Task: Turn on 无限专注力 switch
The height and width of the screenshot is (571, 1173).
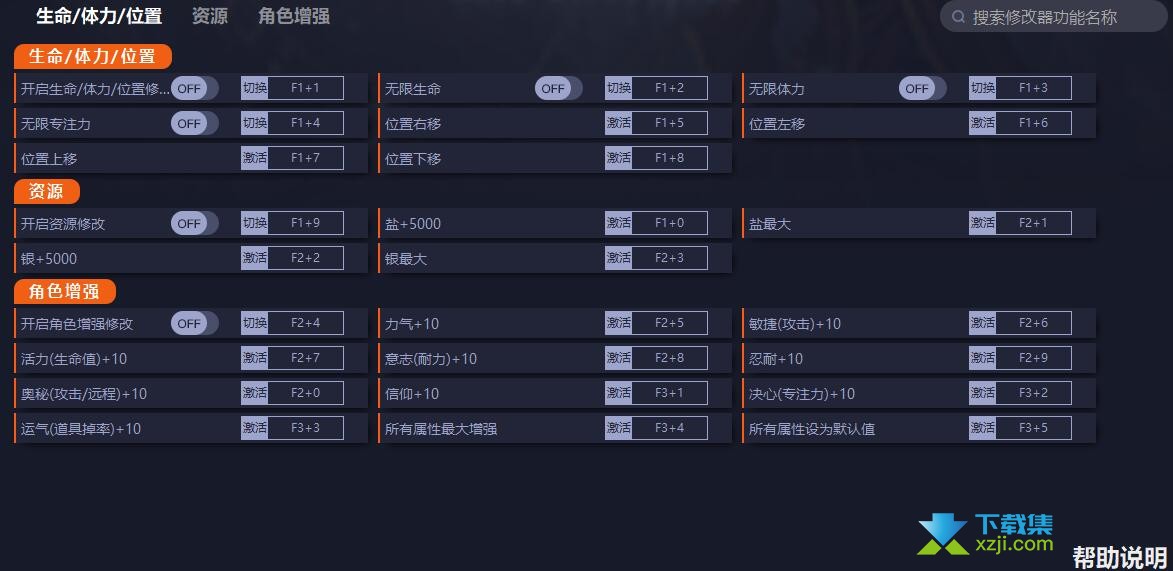Action: coord(195,123)
